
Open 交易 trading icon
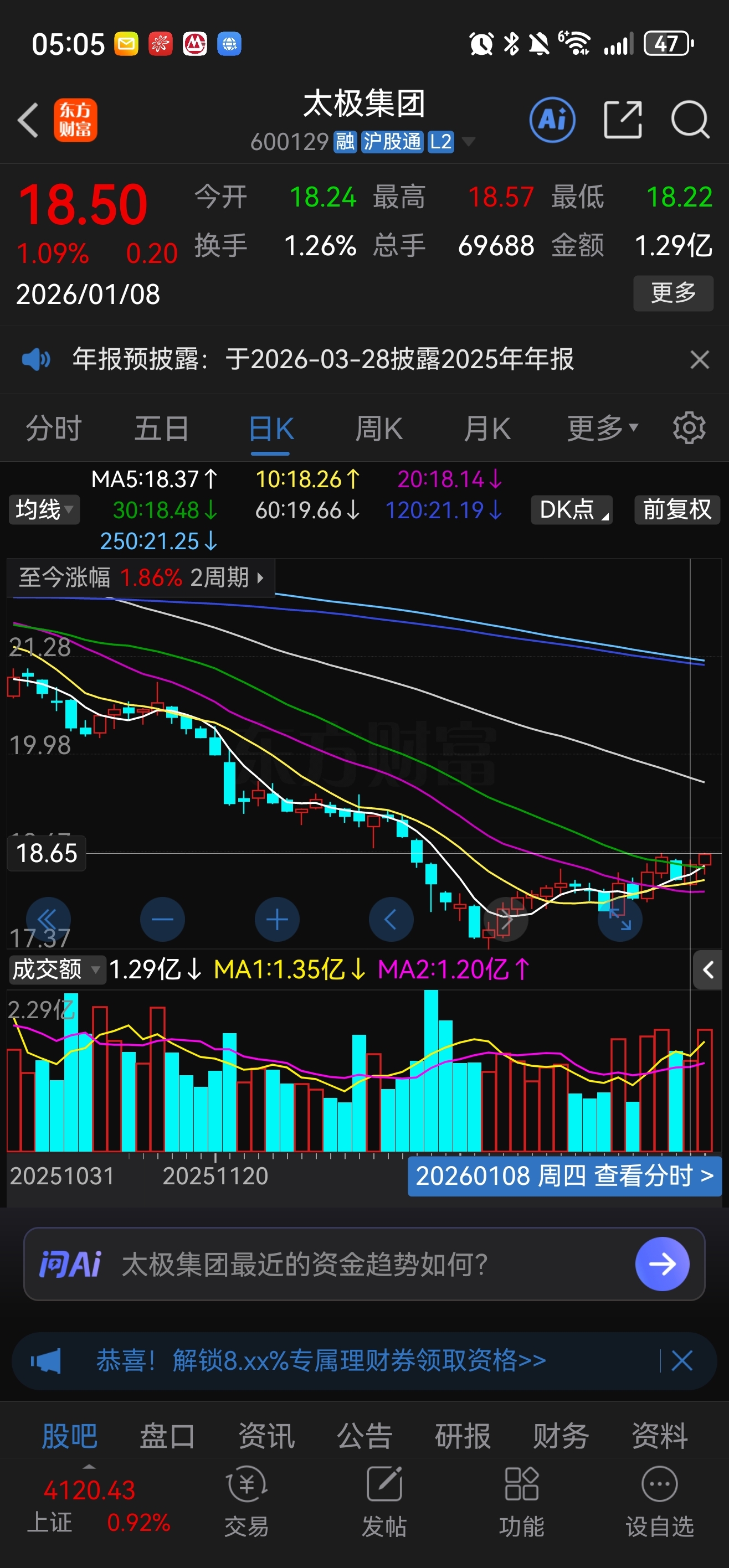247,1502
